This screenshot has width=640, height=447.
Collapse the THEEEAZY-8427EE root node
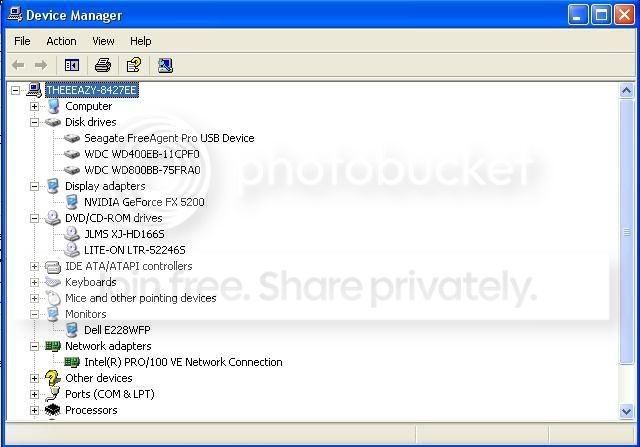pyautogui.click(x=16, y=90)
